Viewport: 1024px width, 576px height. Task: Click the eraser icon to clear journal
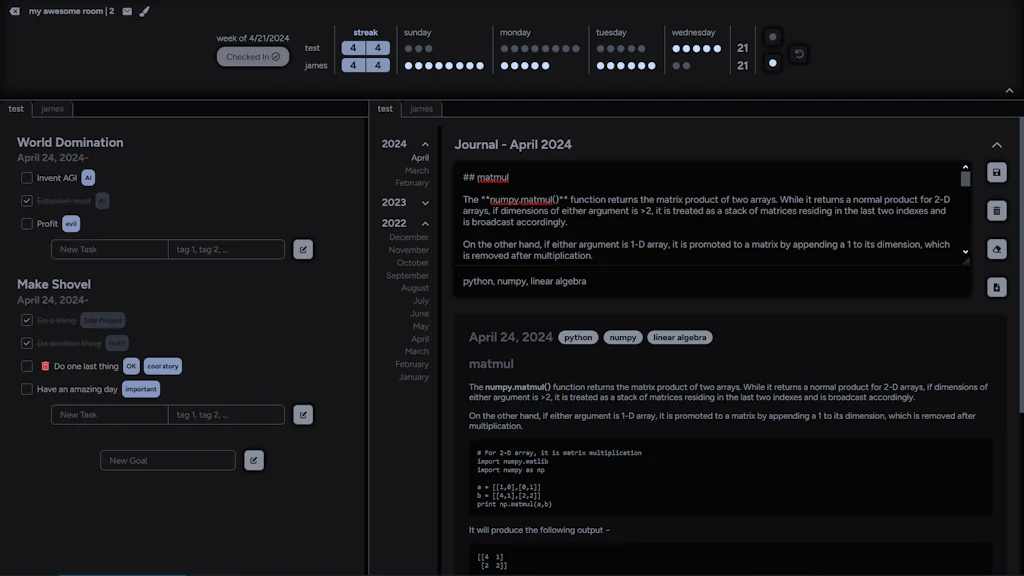(996, 250)
